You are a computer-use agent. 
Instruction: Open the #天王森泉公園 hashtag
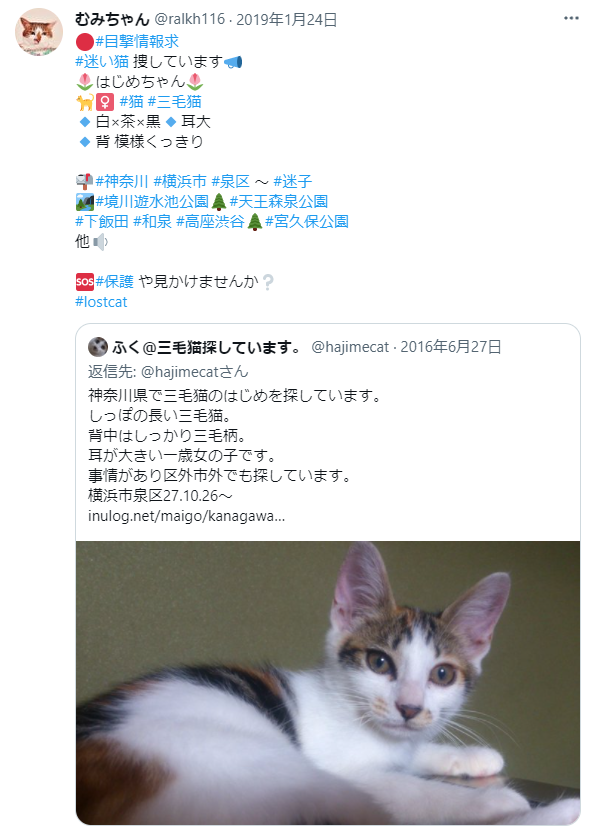pos(279,202)
